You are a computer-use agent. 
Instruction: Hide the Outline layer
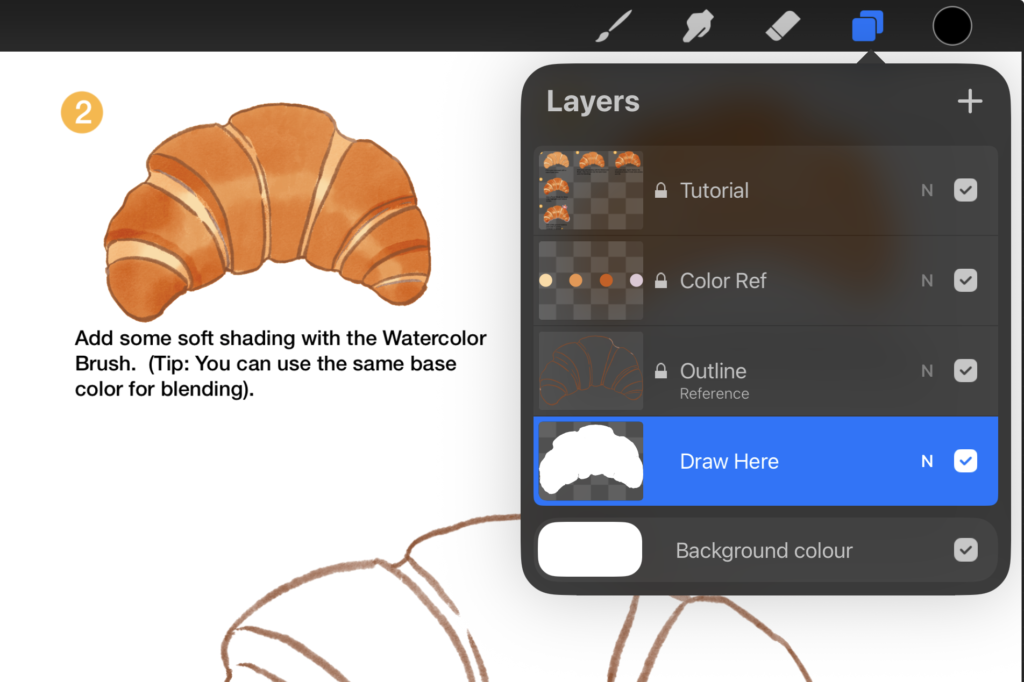[965, 370]
